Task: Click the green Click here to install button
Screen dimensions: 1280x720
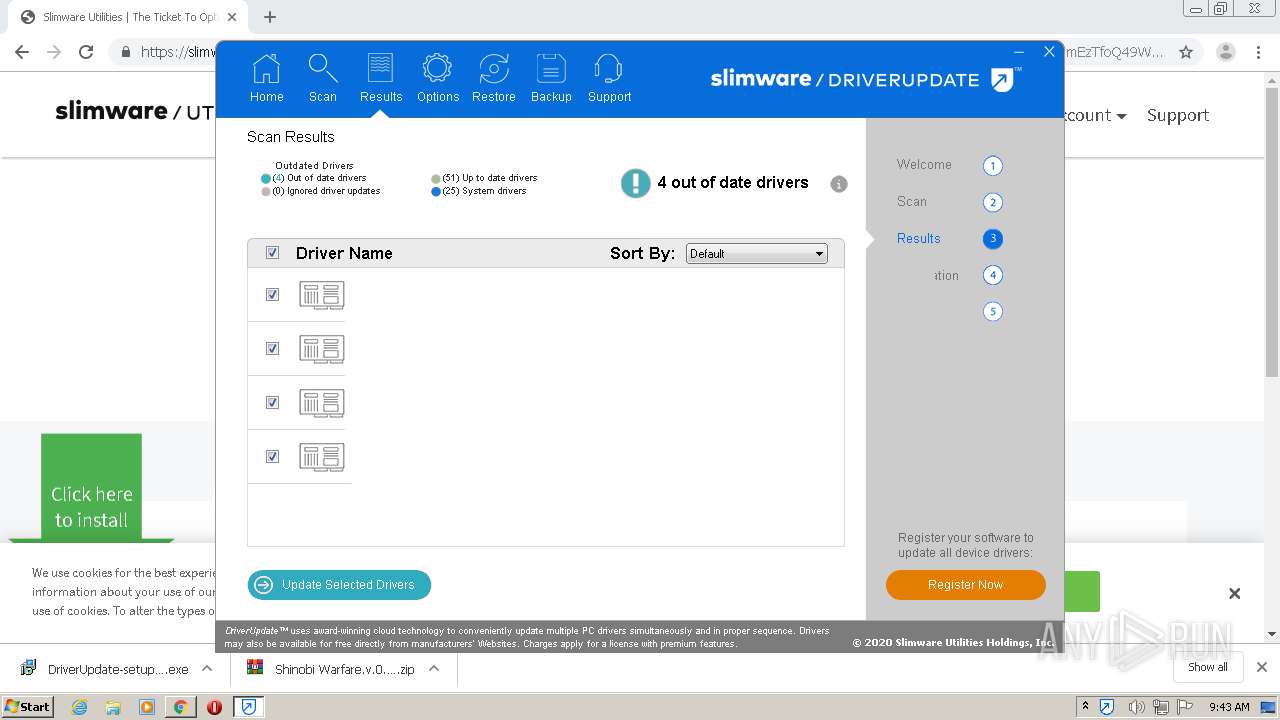Action: pyautogui.click(x=91, y=488)
